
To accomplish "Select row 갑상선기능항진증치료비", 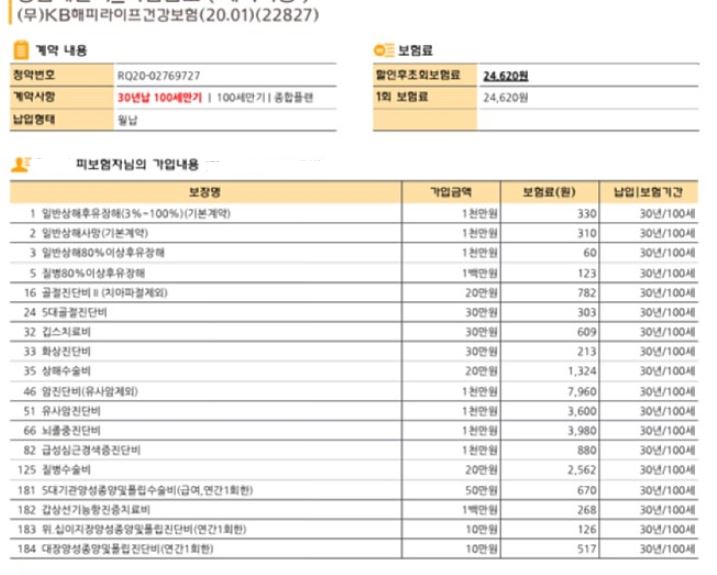I will click(354, 510).
